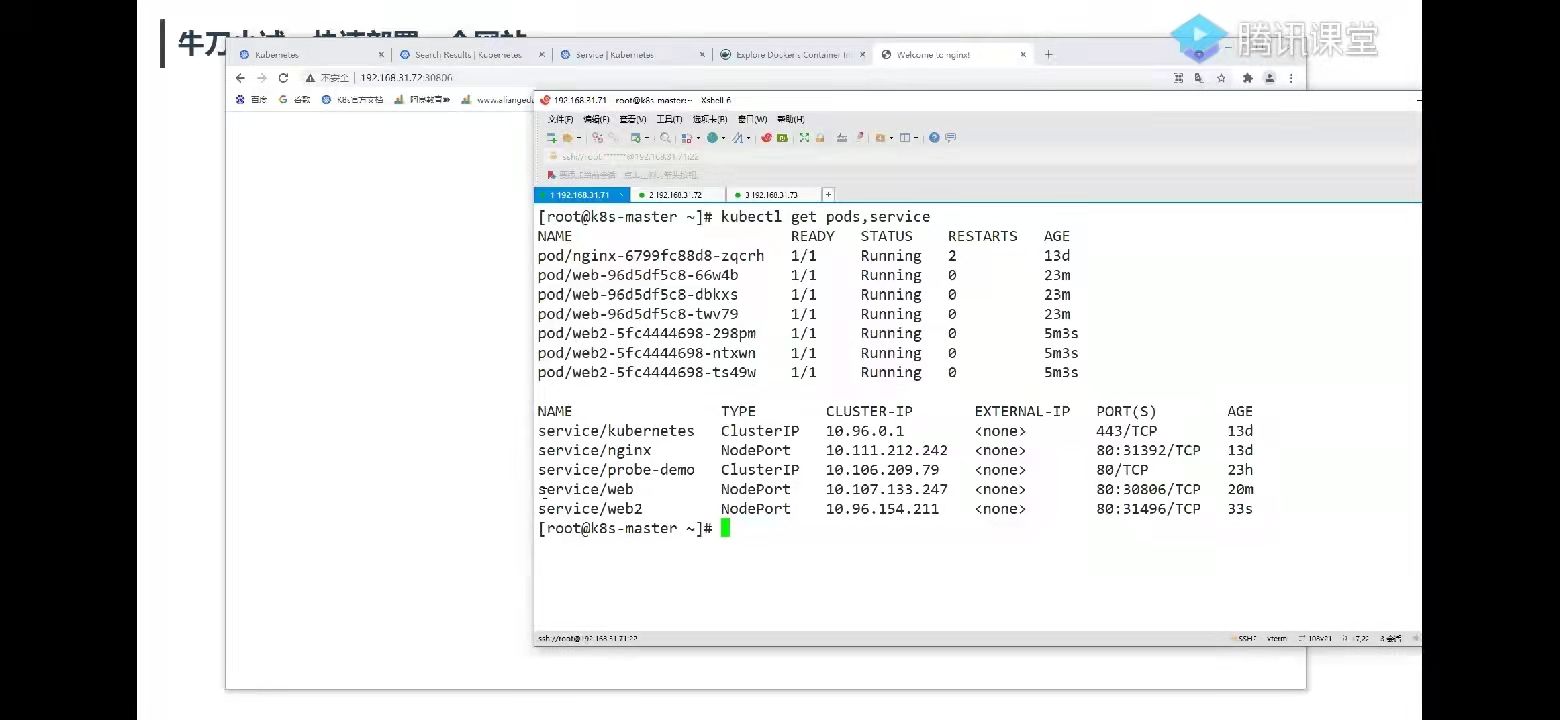The image size is (1560, 720).
Task: Expand the open session folder dropdown arrow
Action: click(x=578, y=138)
